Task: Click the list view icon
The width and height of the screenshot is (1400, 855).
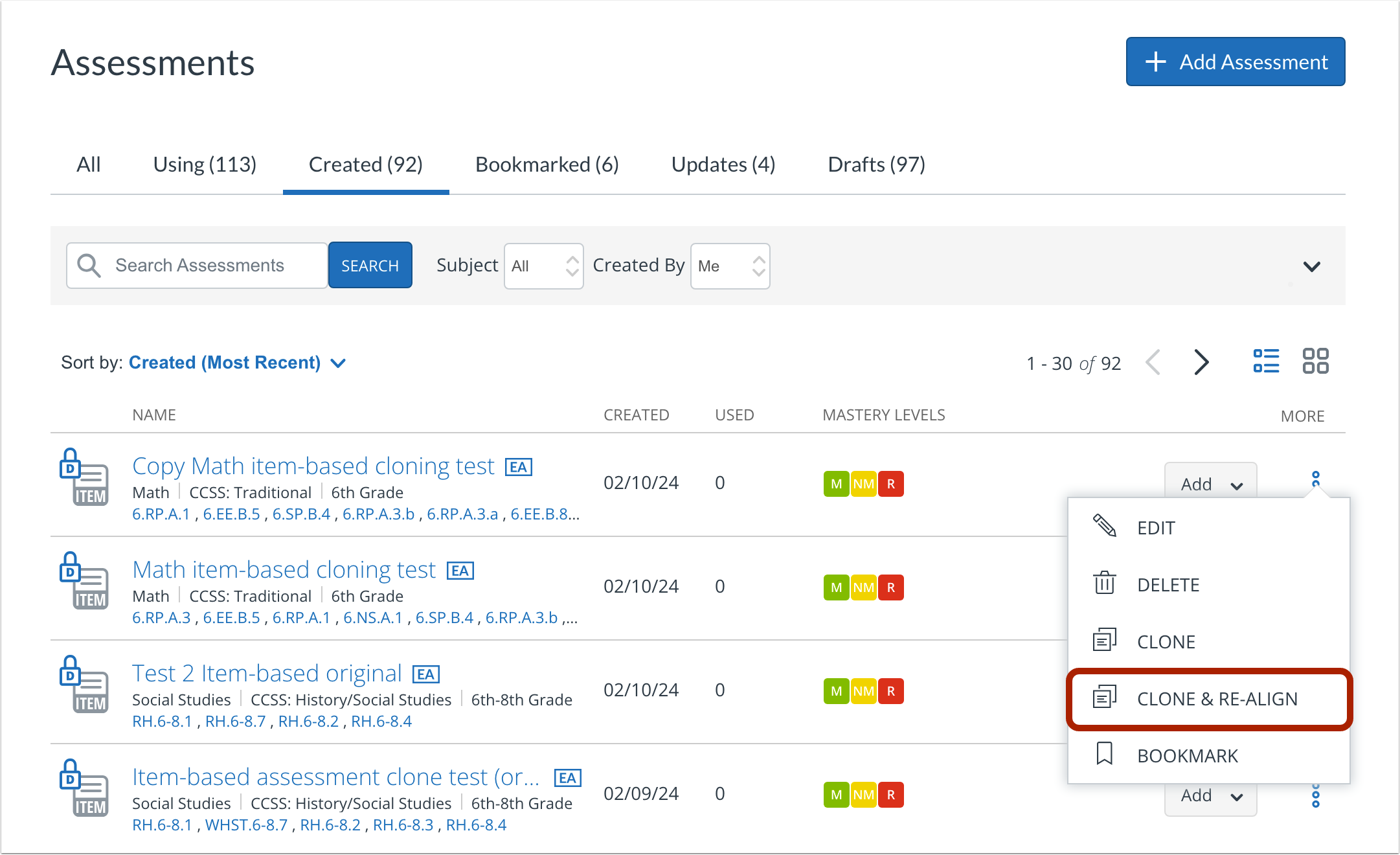Action: coord(1266,361)
